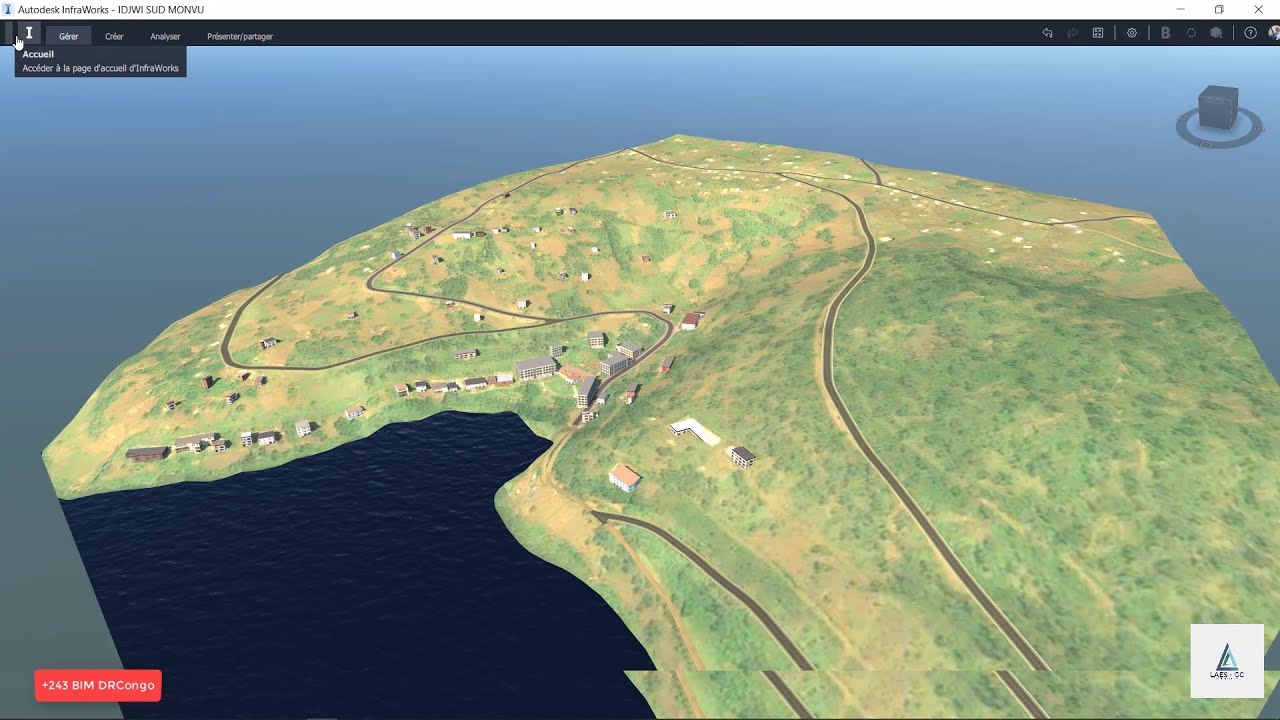This screenshot has height=720, width=1280.
Task: Open the help question mark icon
Action: point(1250,33)
